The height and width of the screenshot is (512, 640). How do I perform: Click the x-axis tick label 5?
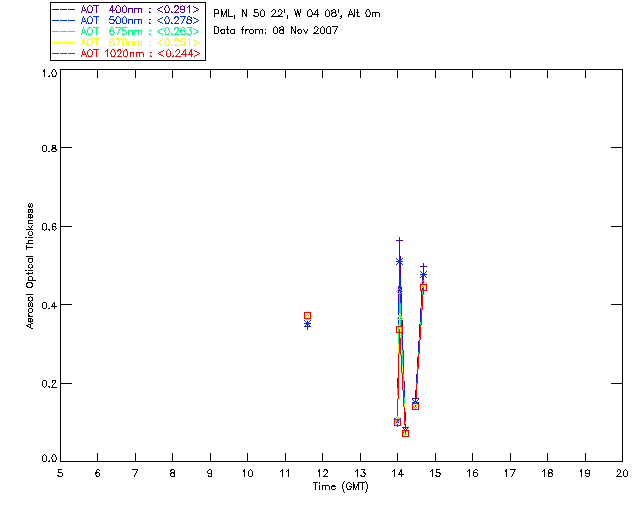[x=60, y=473]
